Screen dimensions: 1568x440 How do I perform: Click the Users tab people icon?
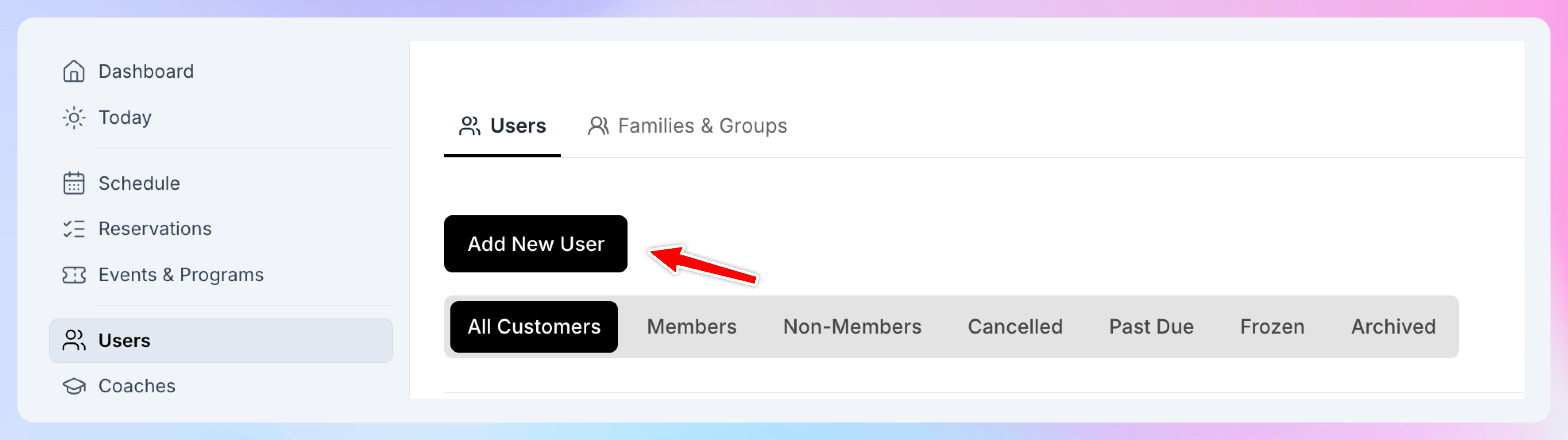469,126
